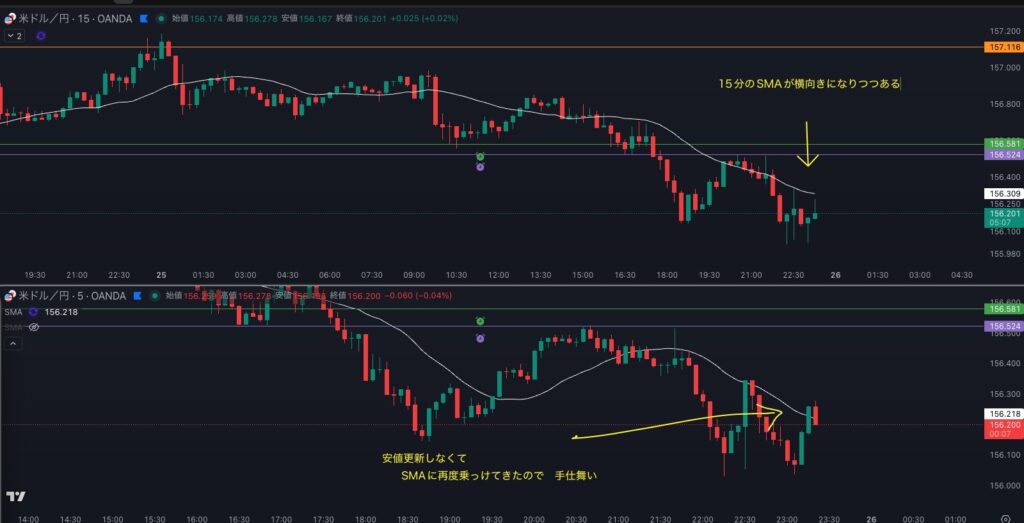Click the green 156.581 label in lower chart
Viewport: 1024px width, 523px height.
(x=1002, y=309)
